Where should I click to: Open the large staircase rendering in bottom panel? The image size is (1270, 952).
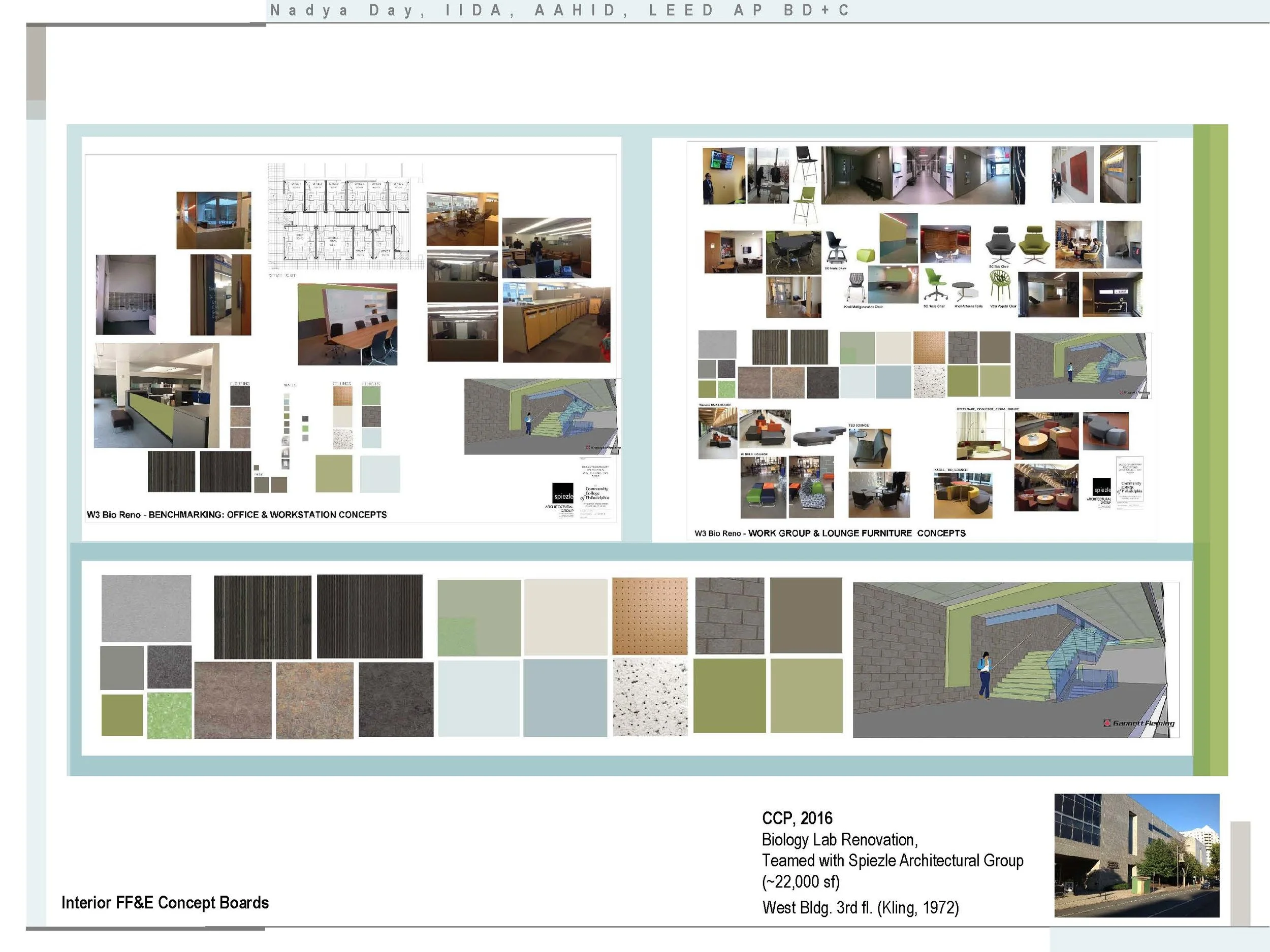(1015, 660)
